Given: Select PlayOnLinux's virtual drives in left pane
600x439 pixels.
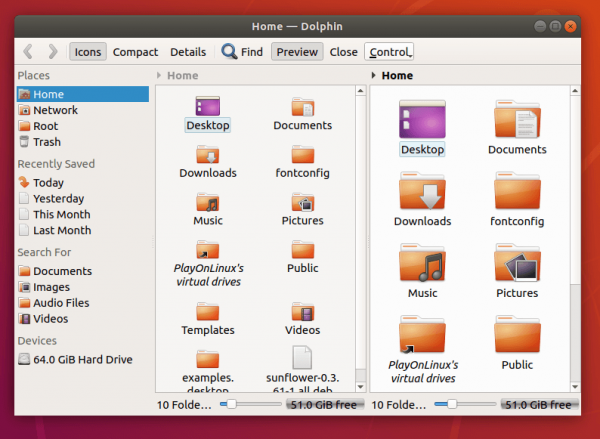Looking at the screenshot, I should coord(208,264).
